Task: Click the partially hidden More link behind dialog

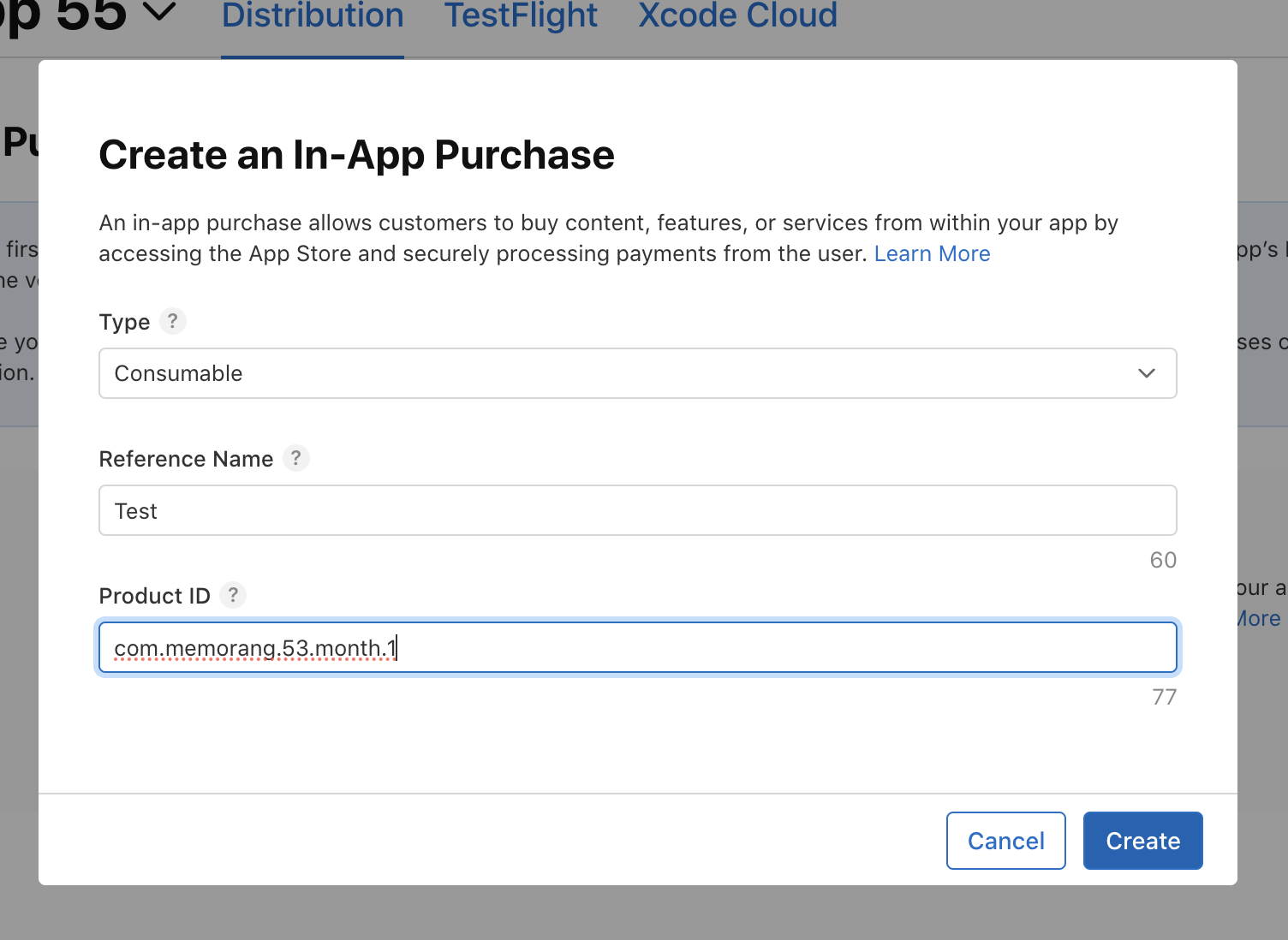Action: (1261, 619)
